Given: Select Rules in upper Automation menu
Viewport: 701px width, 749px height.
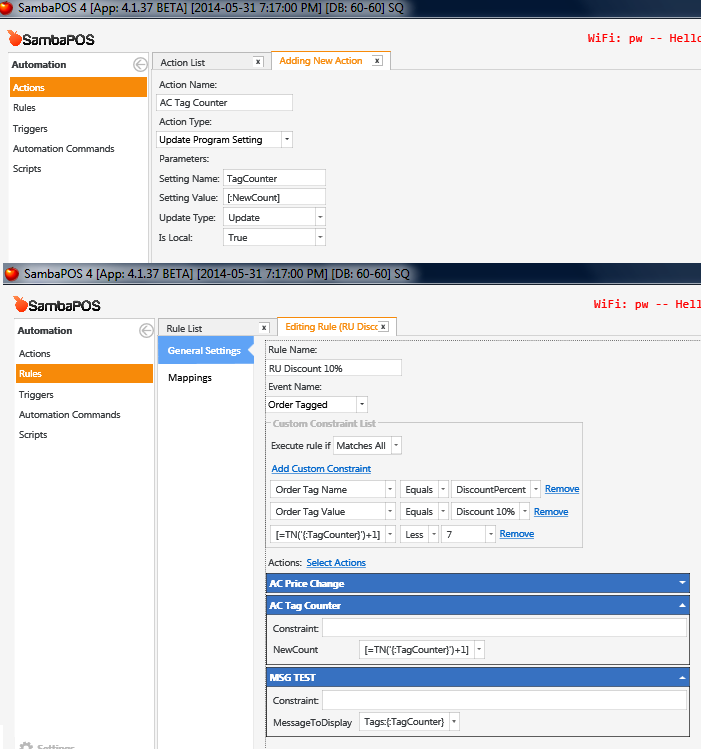Looking at the screenshot, I should click(24, 108).
